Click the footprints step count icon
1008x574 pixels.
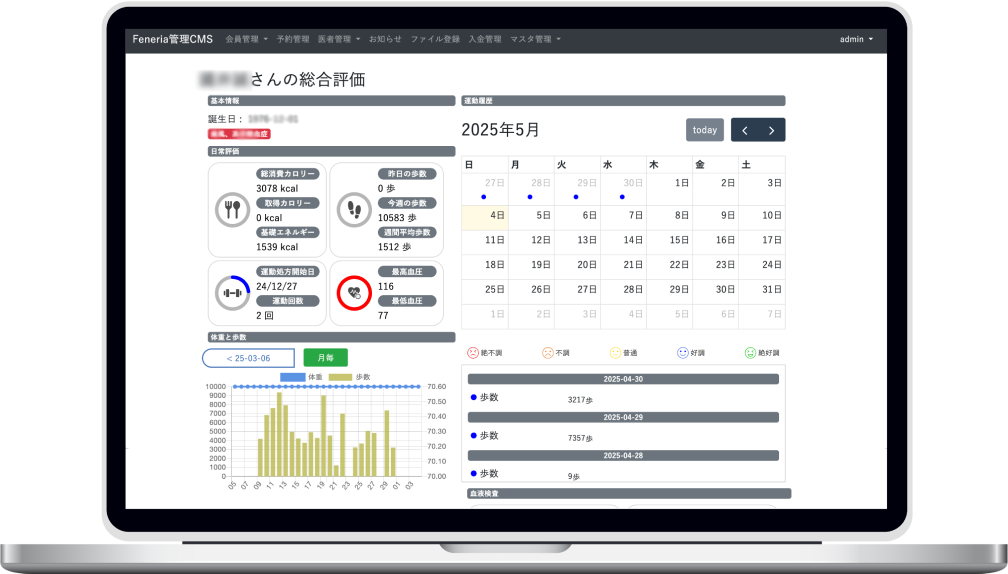tap(354, 210)
